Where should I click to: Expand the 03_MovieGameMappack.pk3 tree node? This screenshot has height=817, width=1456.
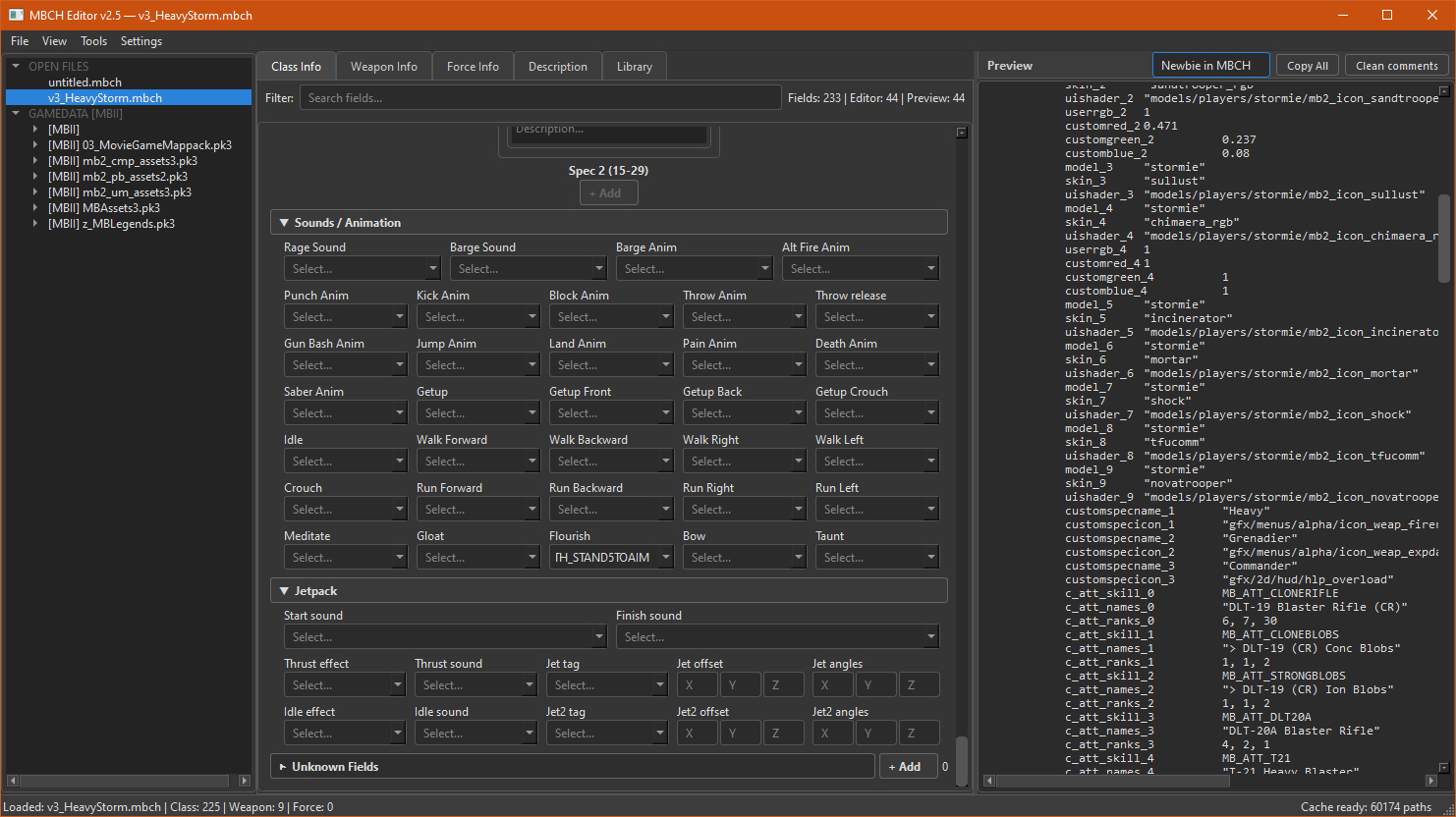click(x=35, y=145)
